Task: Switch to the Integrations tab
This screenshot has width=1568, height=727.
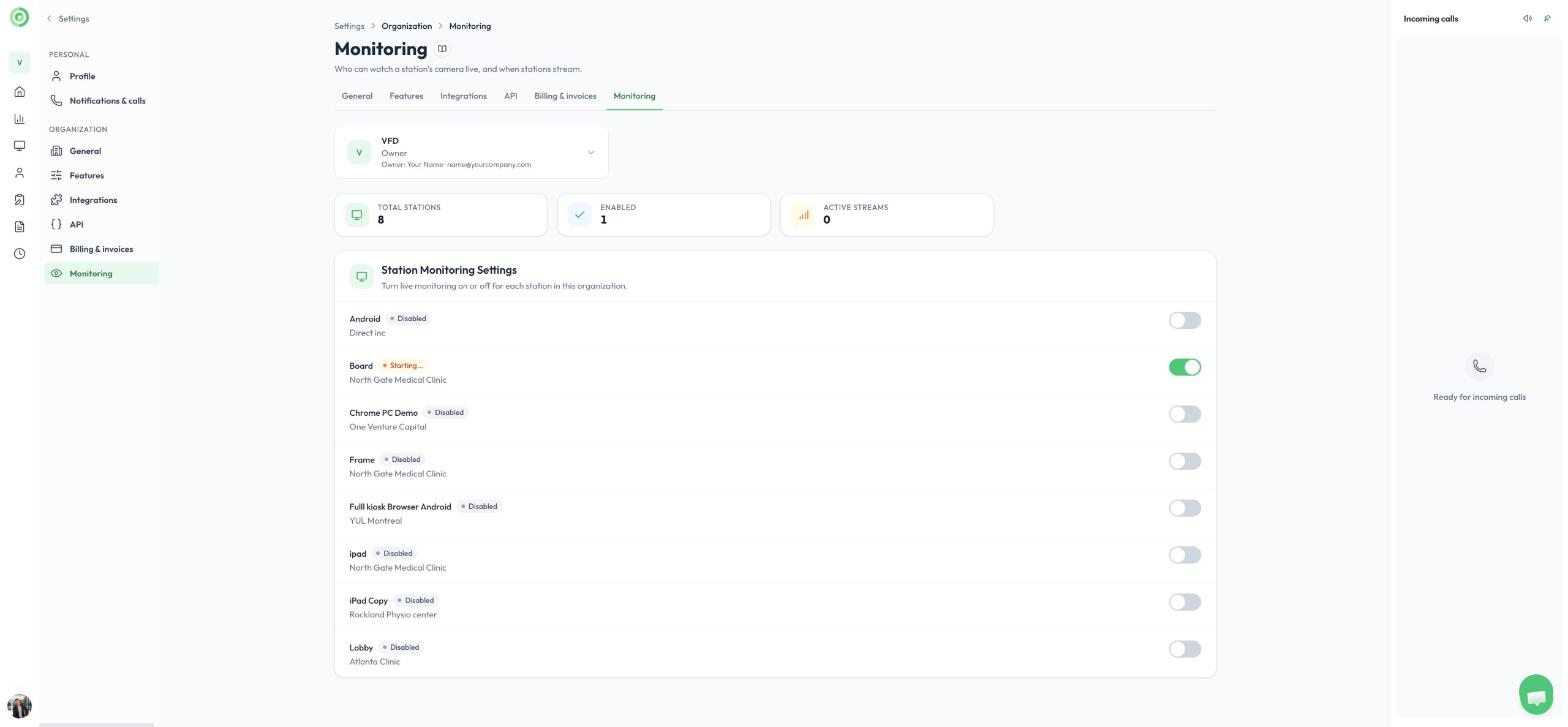Action: coord(464,96)
